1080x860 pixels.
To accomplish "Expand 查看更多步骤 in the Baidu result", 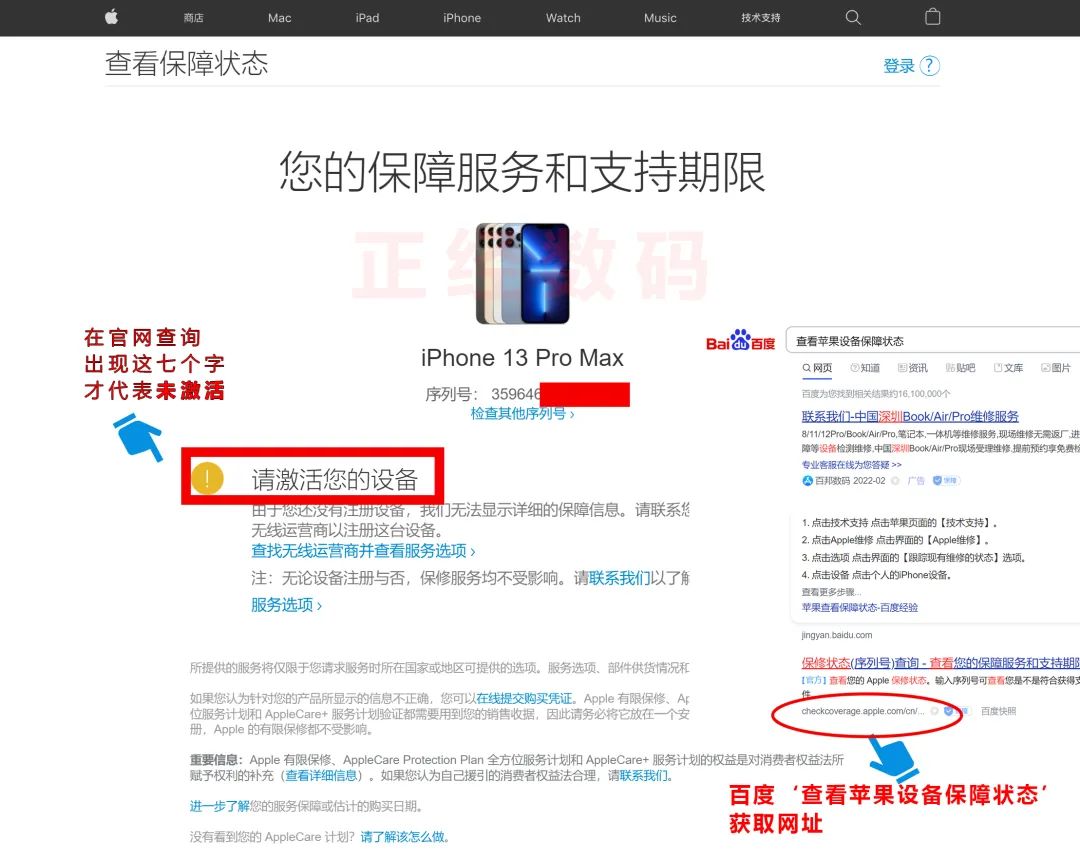I will coord(830,592).
